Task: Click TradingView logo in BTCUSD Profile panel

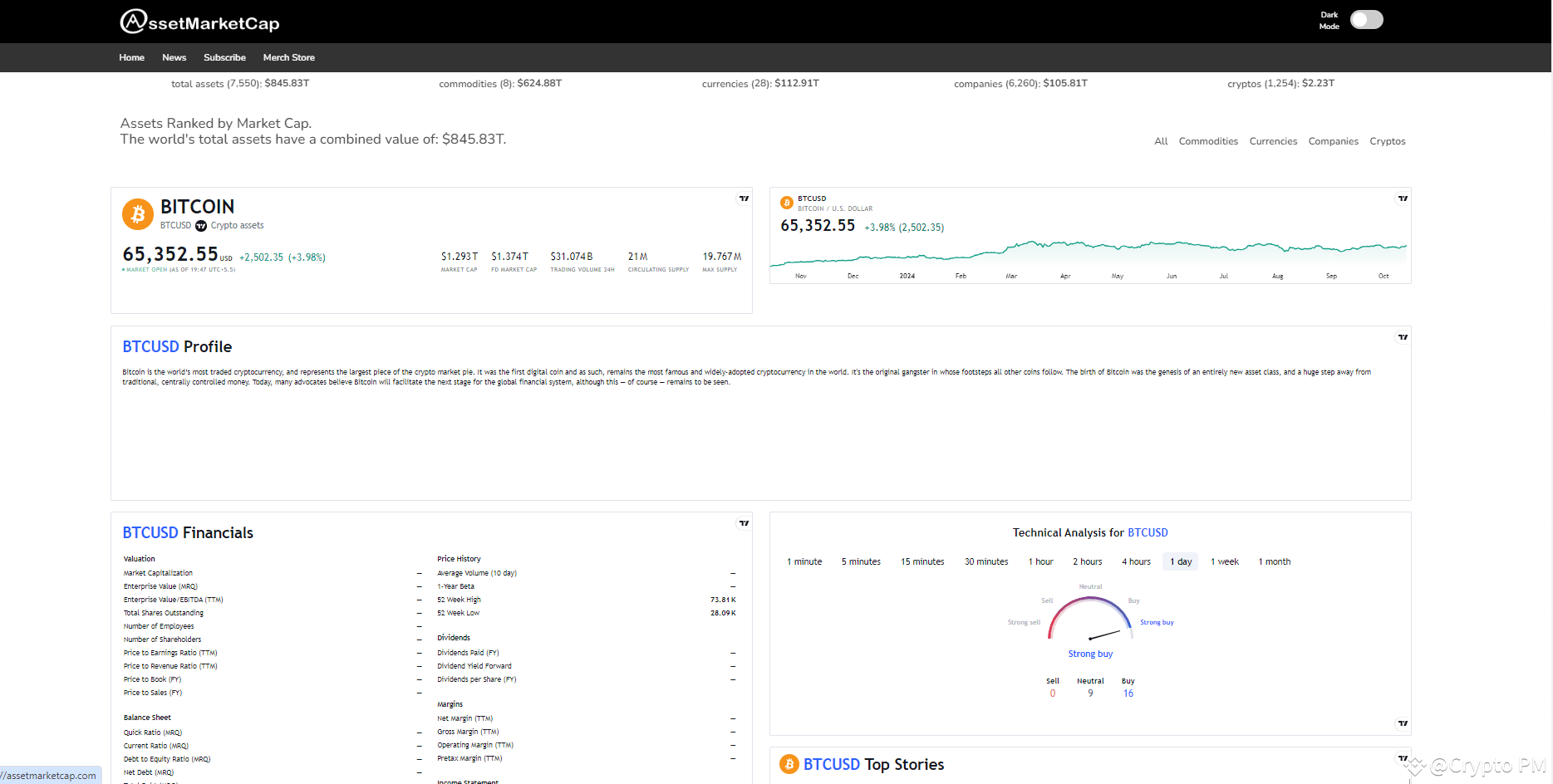Action: pos(1403,337)
